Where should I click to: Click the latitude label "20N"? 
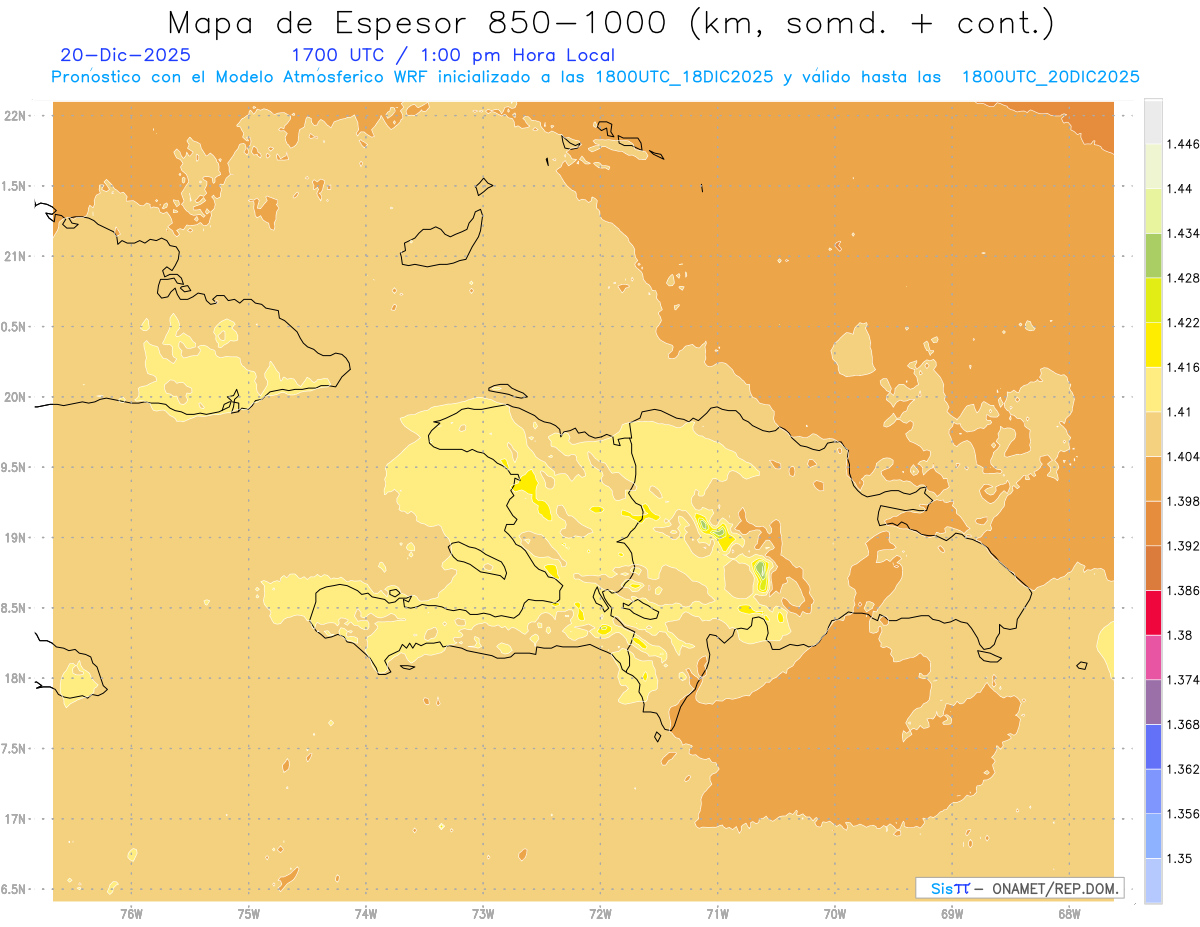(16, 397)
